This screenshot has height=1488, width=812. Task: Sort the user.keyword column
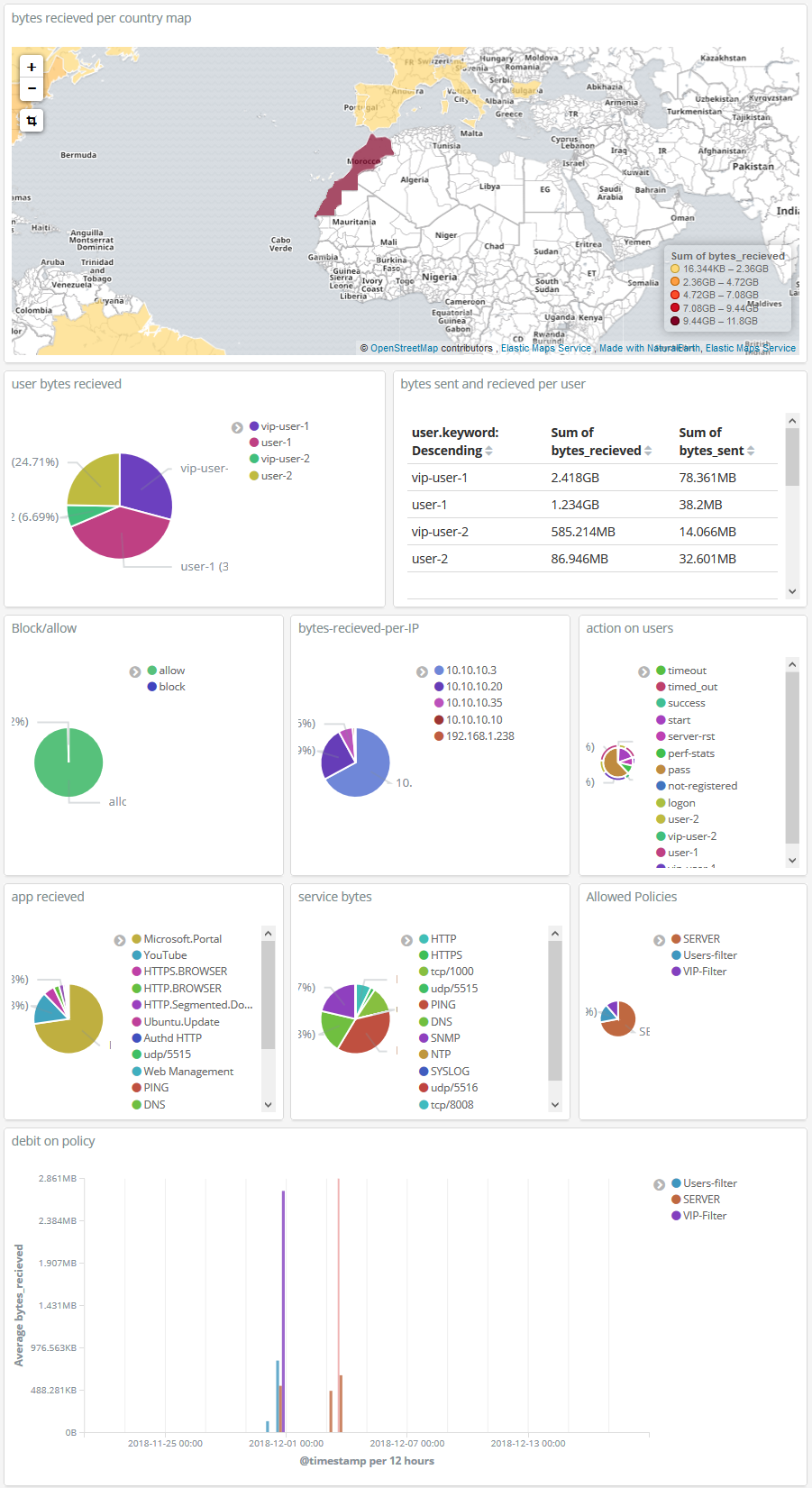[488, 451]
